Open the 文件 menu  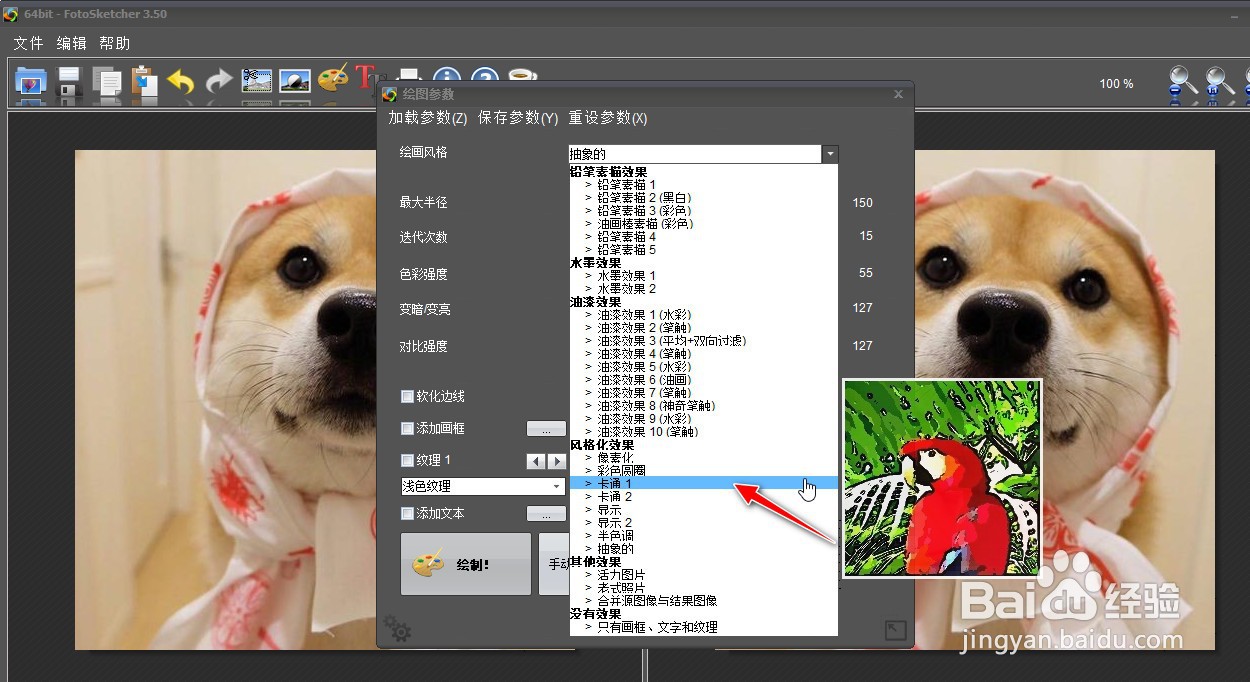(x=27, y=43)
